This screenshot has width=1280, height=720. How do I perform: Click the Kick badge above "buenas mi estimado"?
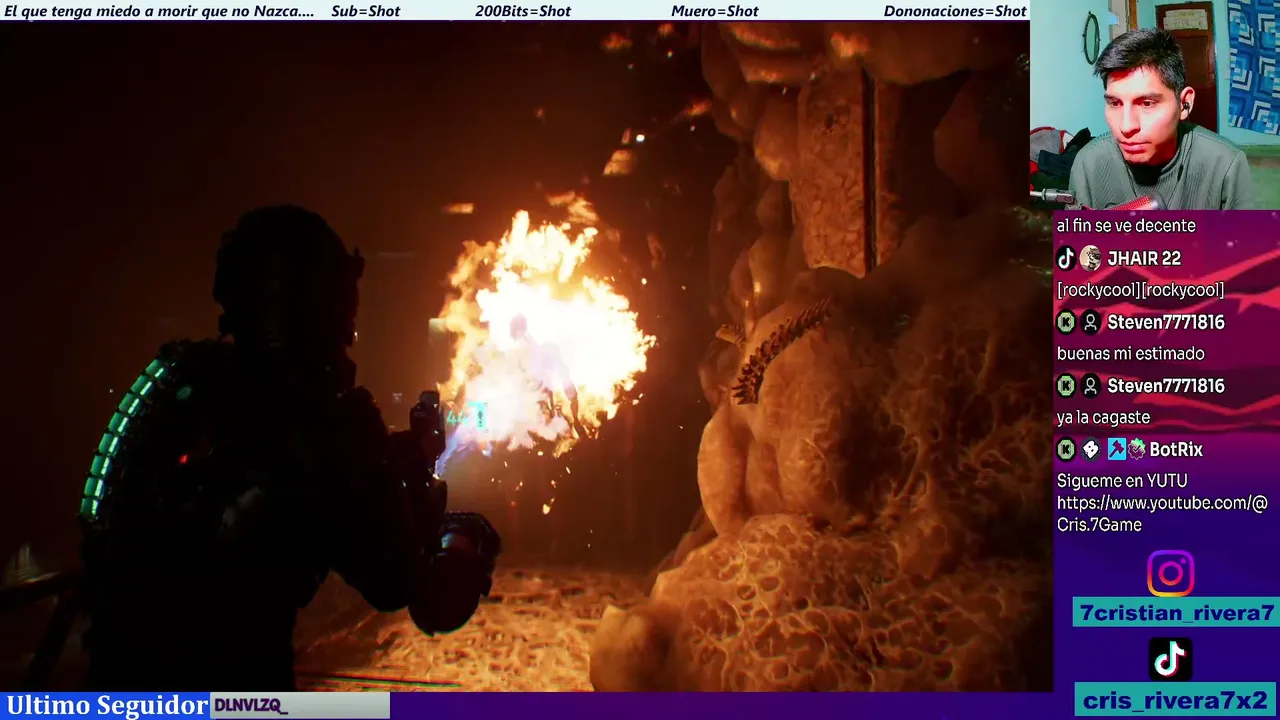pyautogui.click(x=1066, y=322)
